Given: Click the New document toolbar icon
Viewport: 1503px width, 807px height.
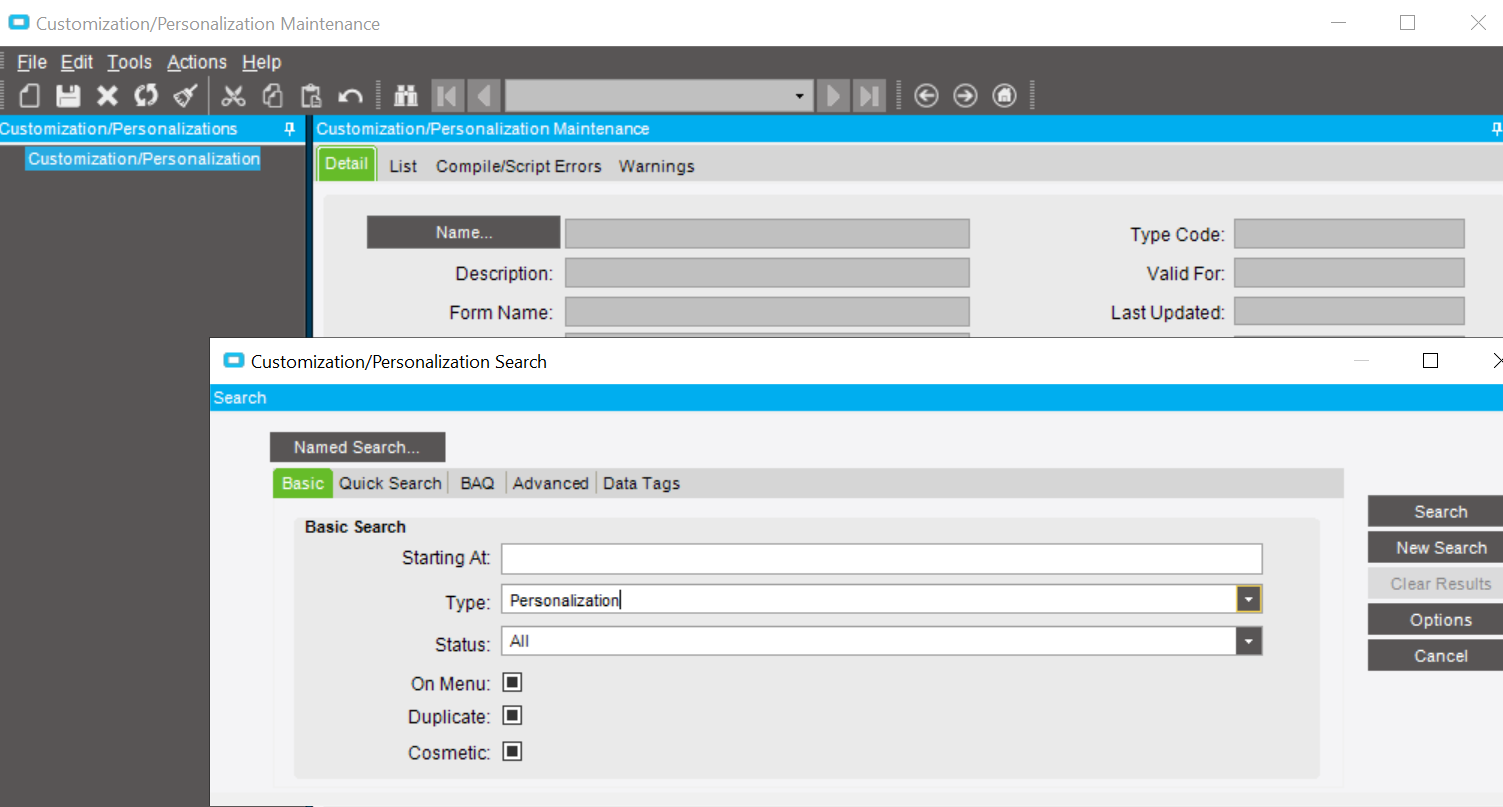Looking at the screenshot, I should point(30,96).
